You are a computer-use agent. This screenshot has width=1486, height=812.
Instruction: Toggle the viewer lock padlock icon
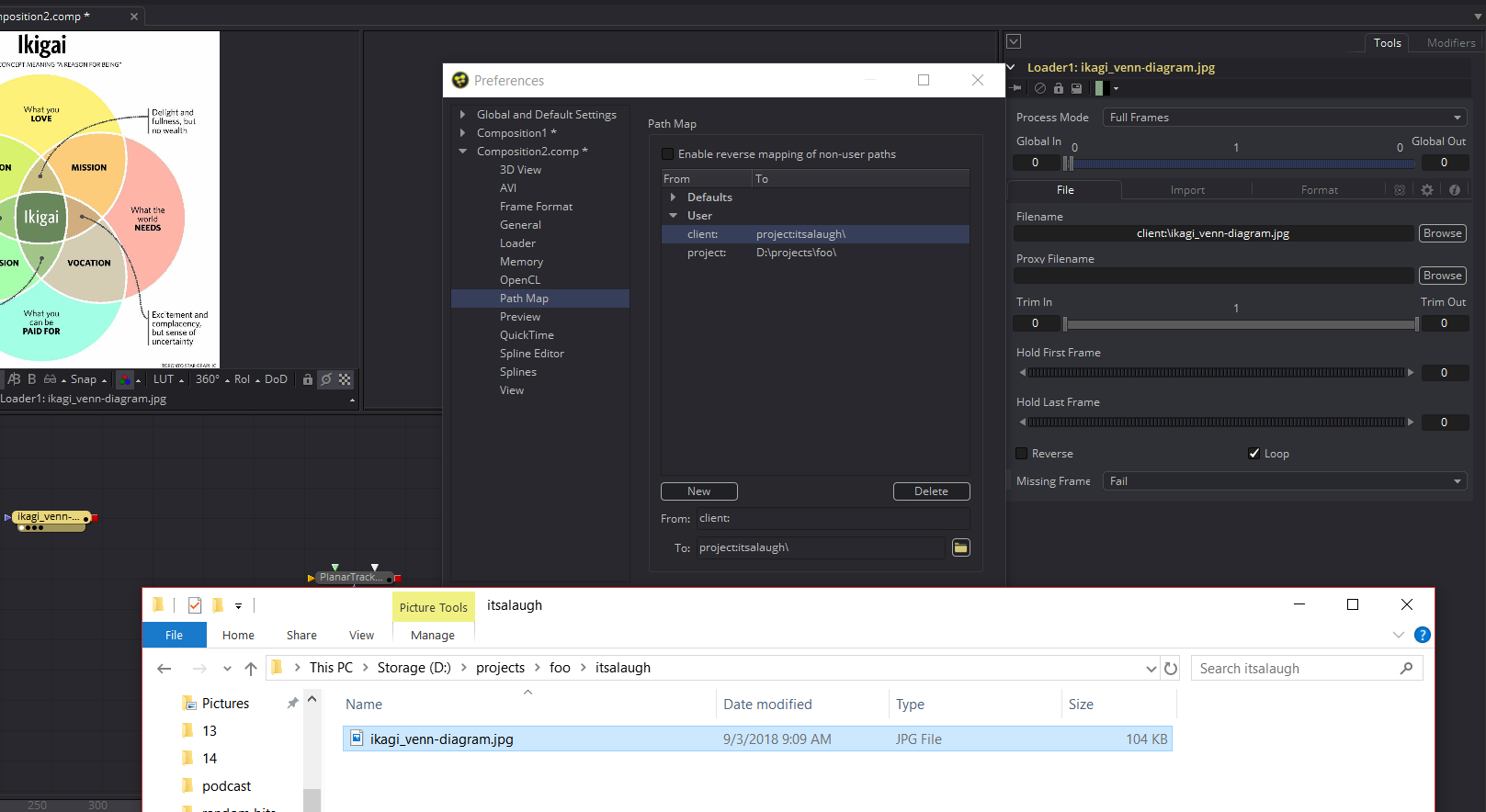[308, 379]
